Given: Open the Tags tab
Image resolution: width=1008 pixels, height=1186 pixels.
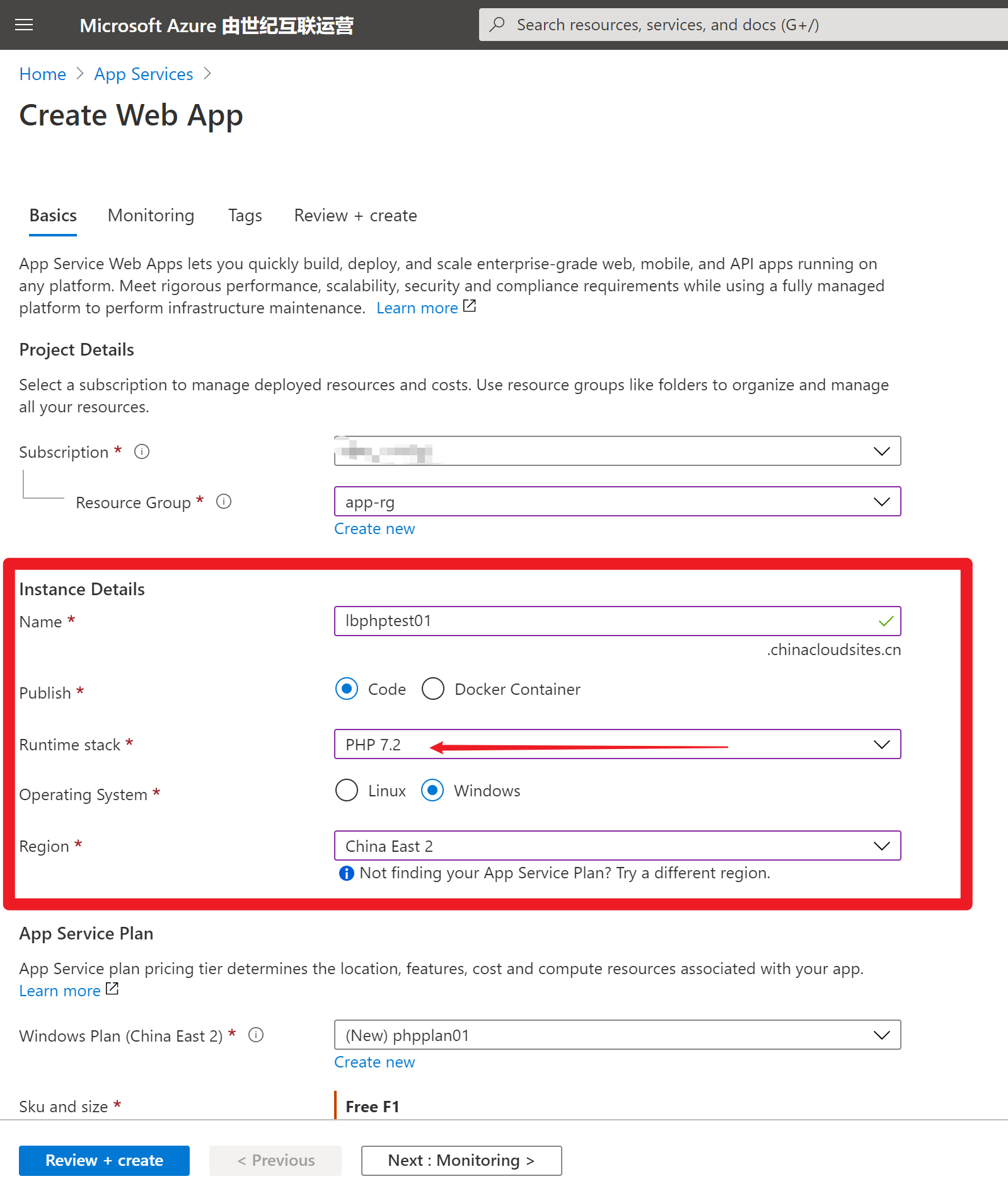Looking at the screenshot, I should (245, 216).
